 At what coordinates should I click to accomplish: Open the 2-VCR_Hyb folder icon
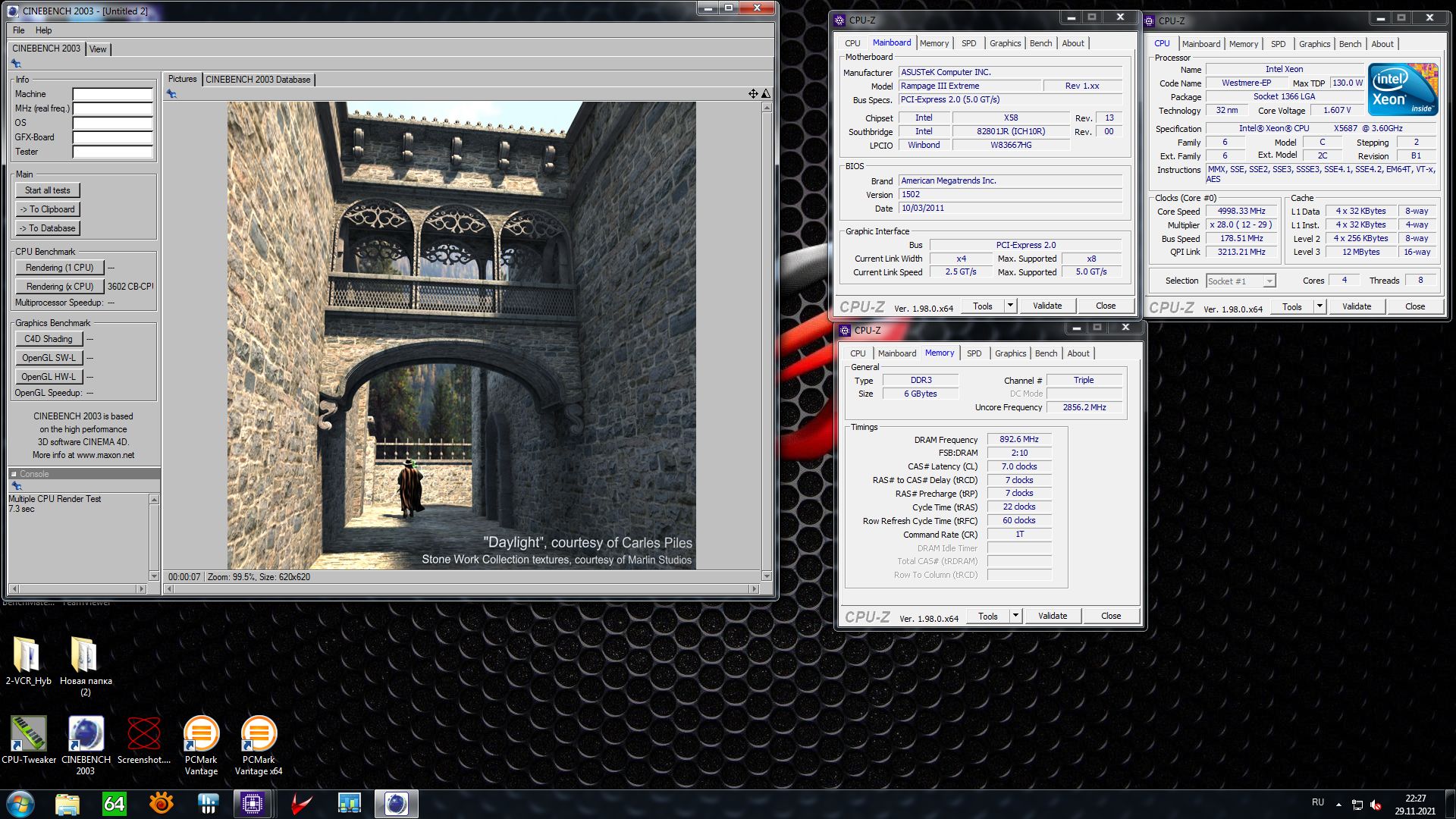pyautogui.click(x=28, y=660)
